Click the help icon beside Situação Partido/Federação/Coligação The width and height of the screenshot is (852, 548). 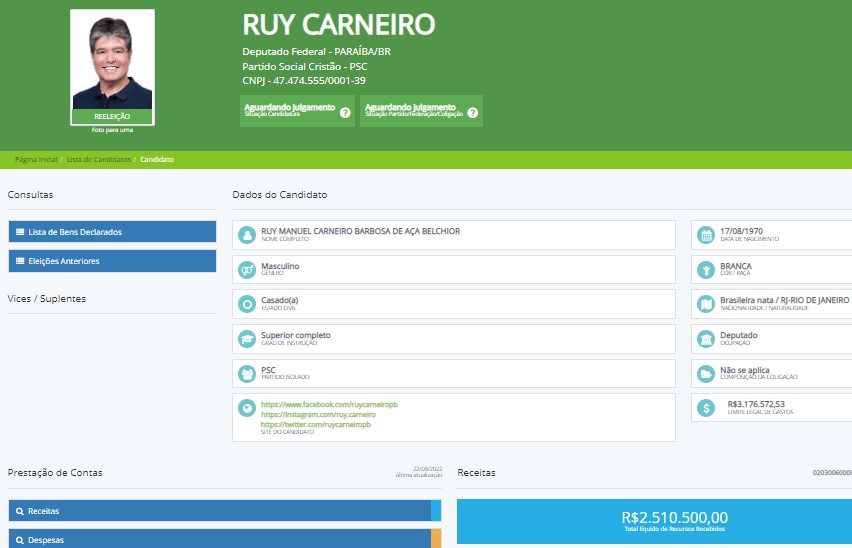473,113
